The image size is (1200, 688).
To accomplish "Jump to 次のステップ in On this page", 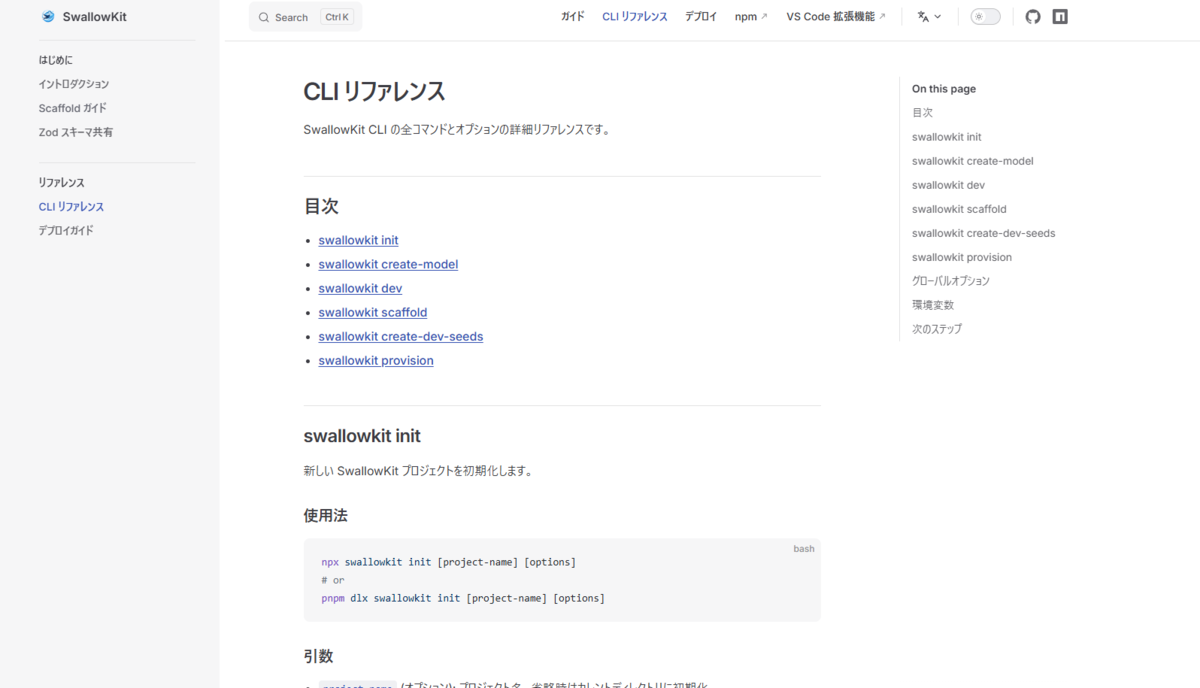I will [x=937, y=329].
